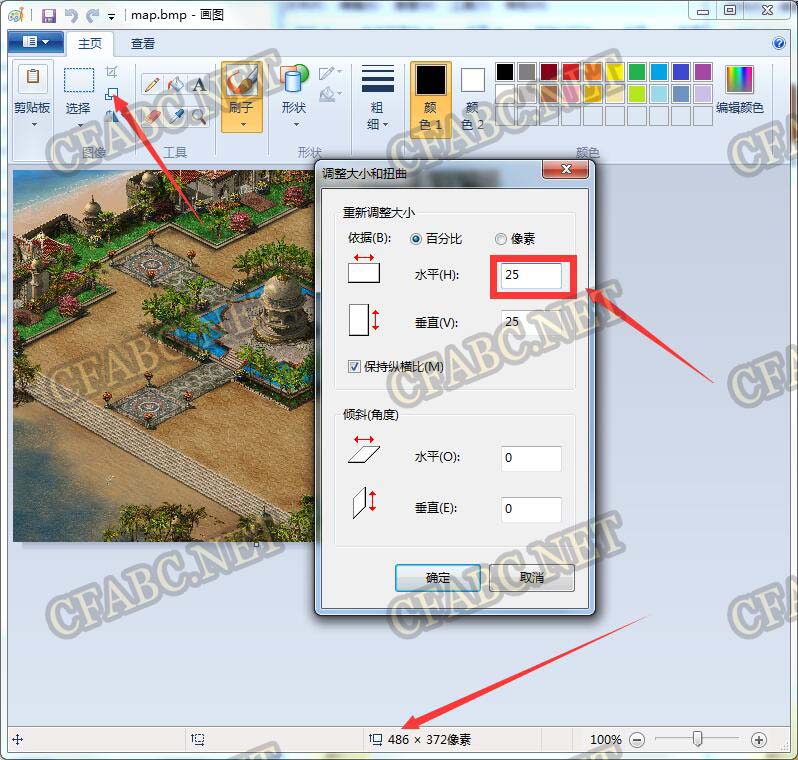Click the zoom in plus button

[x=759, y=740]
